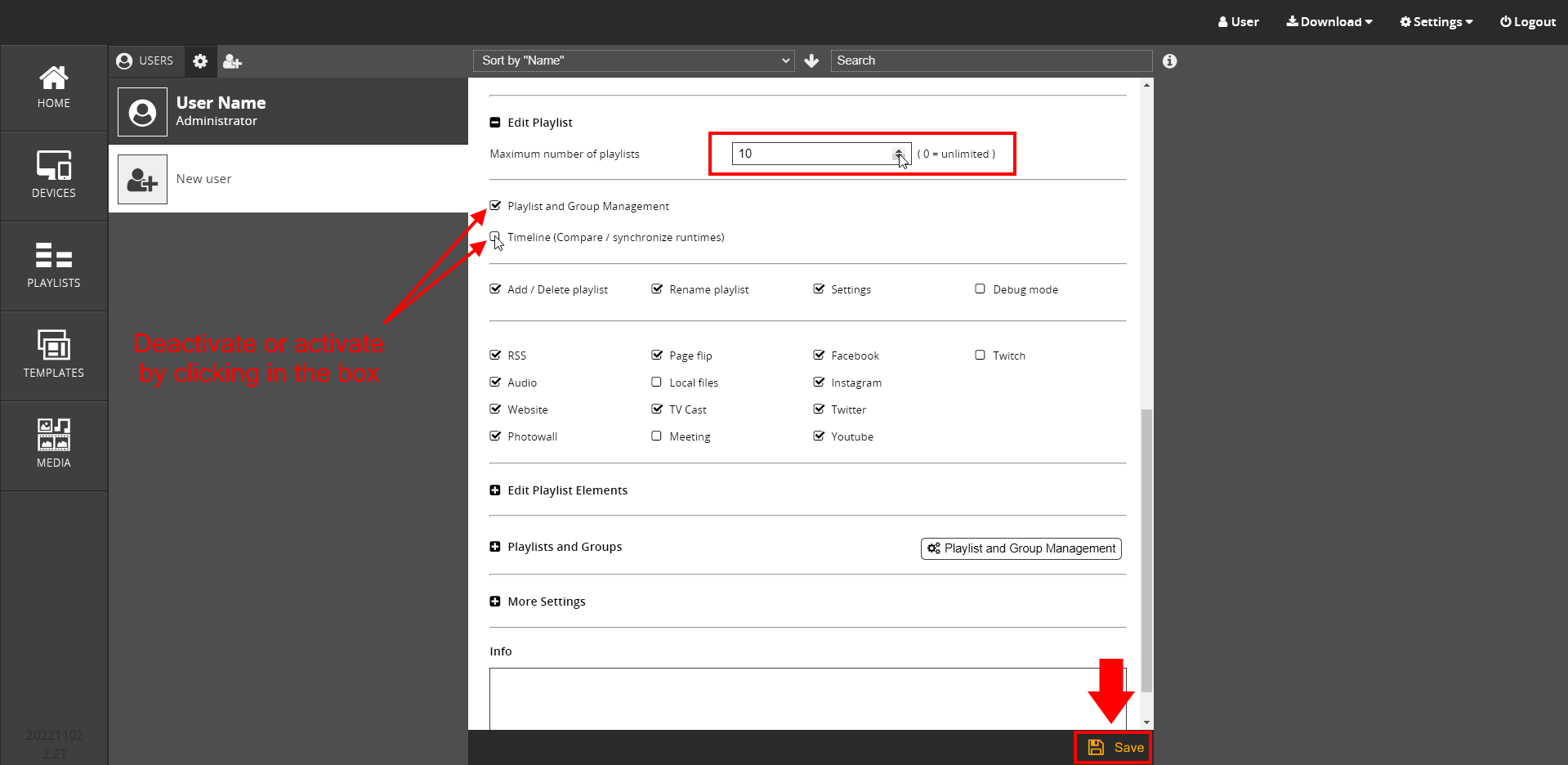Open the User menu in top bar
The width and height of the screenshot is (1568, 765).
pyautogui.click(x=1239, y=22)
